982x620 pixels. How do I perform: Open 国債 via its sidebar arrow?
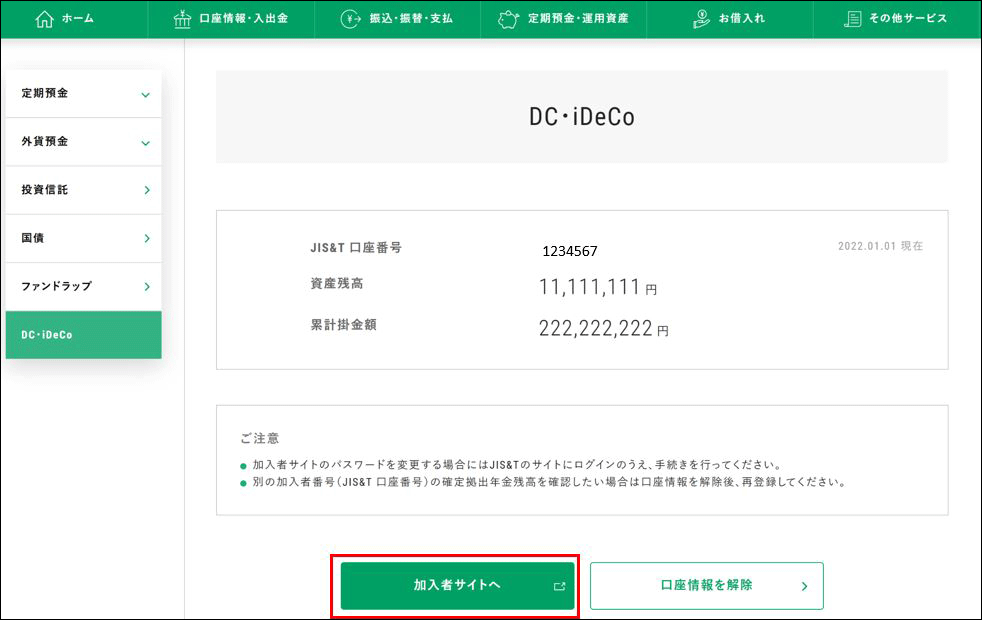click(x=146, y=239)
